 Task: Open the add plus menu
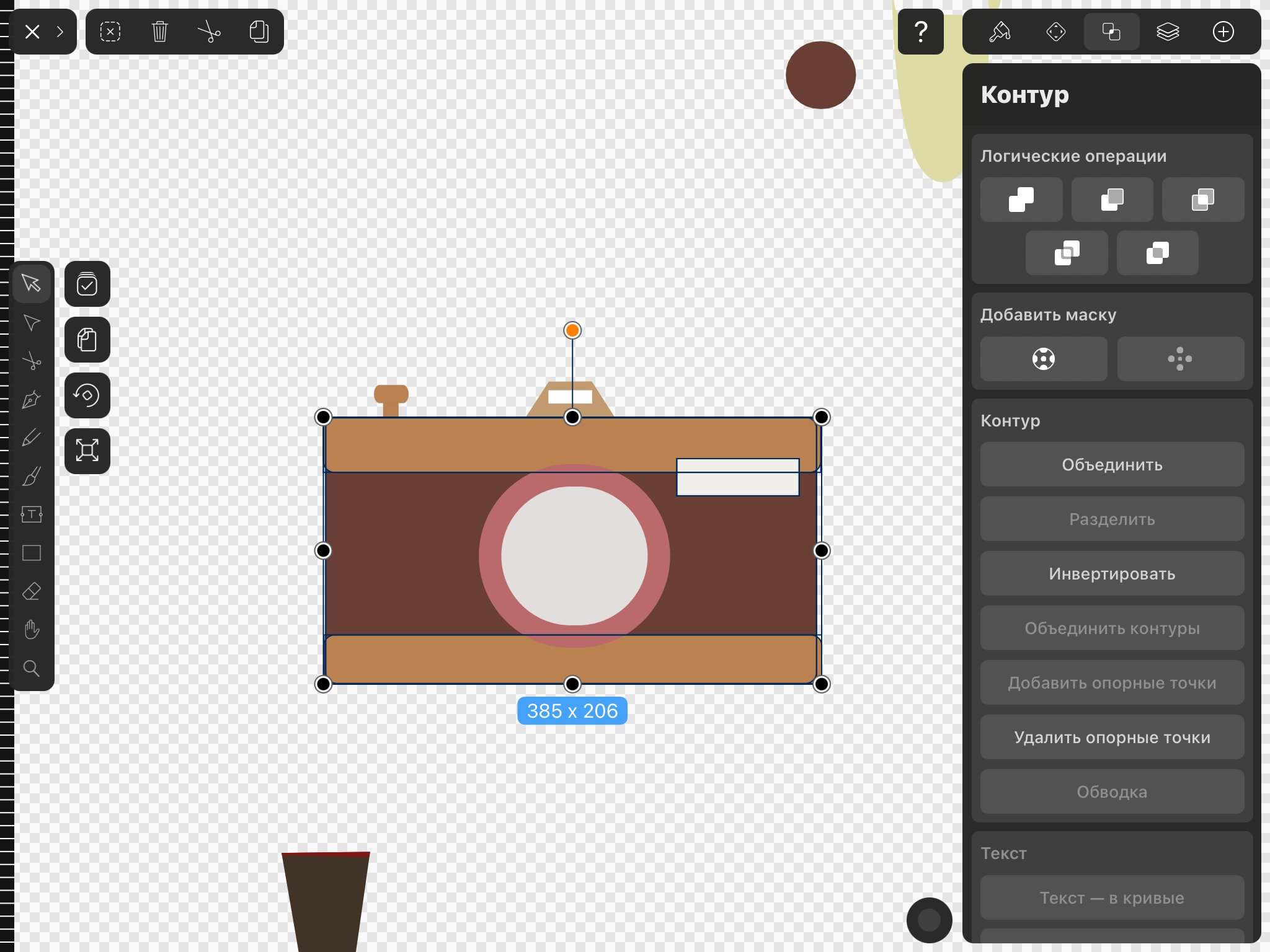[x=1223, y=32]
